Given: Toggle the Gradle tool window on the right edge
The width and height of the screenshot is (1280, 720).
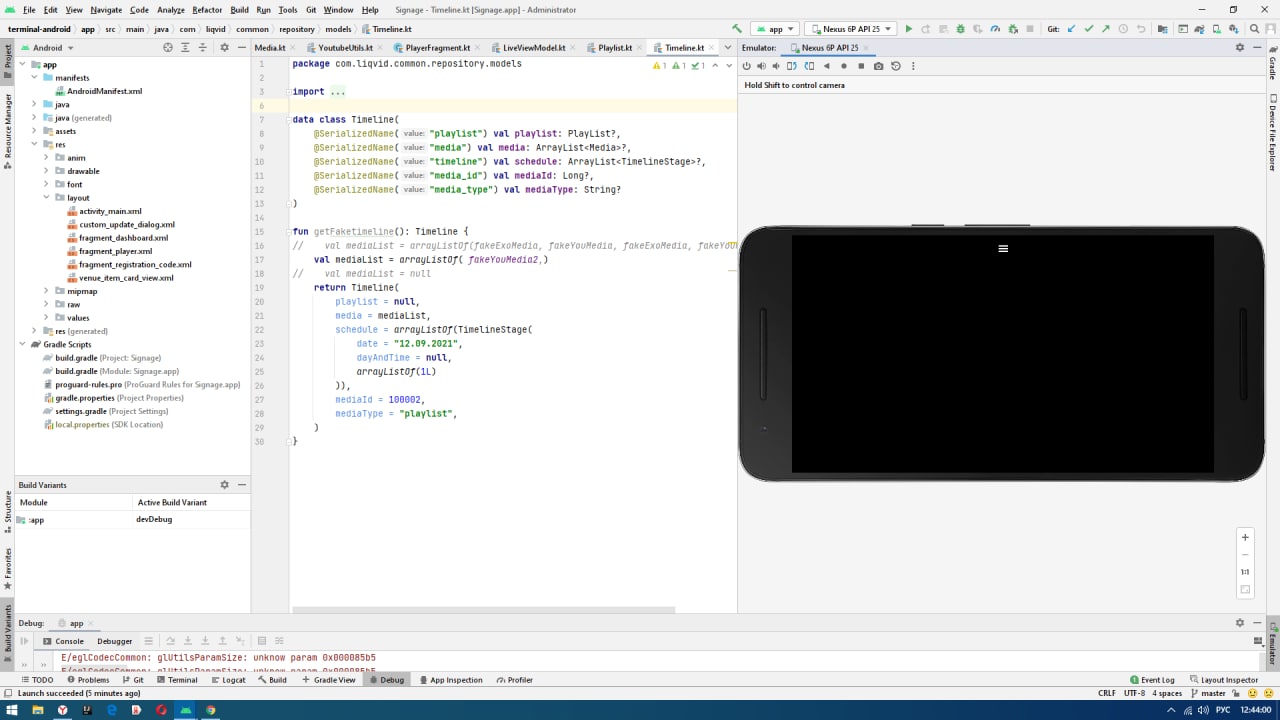Looking at the screenshot, I should point(1272,62).
